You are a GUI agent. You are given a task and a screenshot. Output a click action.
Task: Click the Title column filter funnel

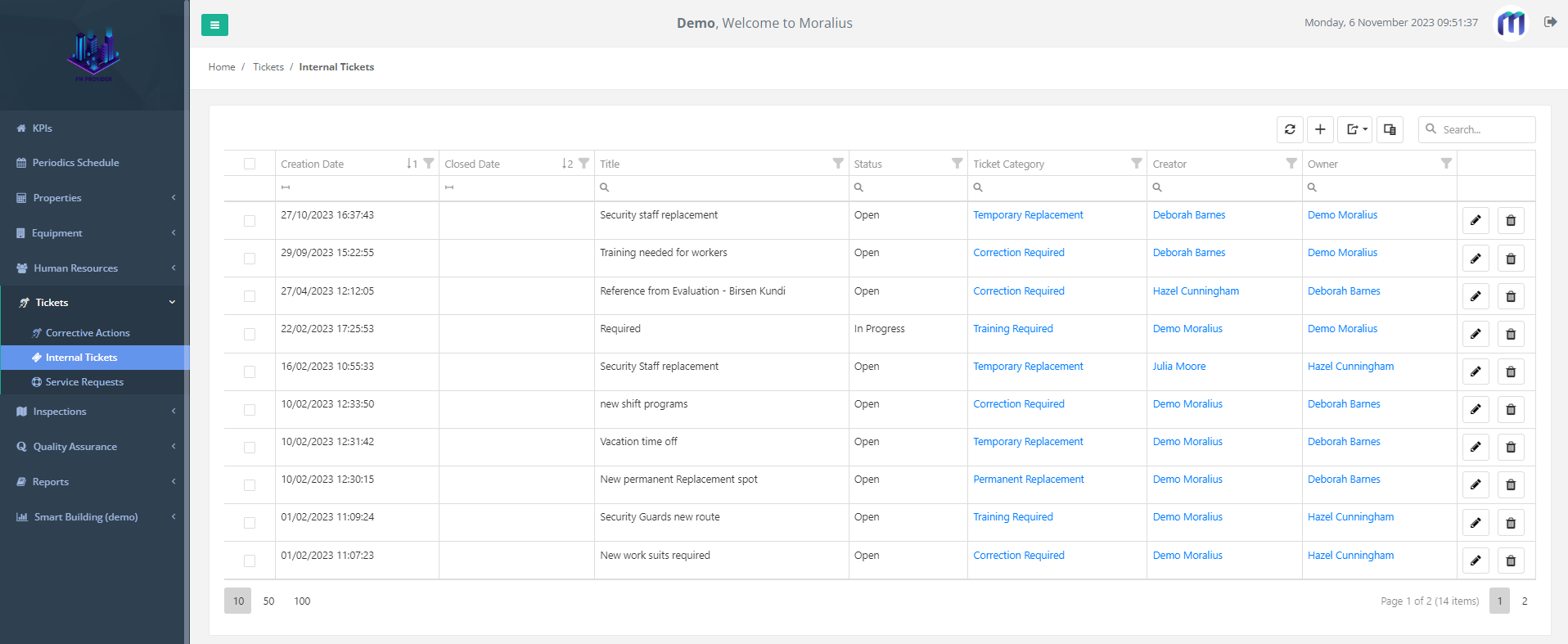point(837,164)
